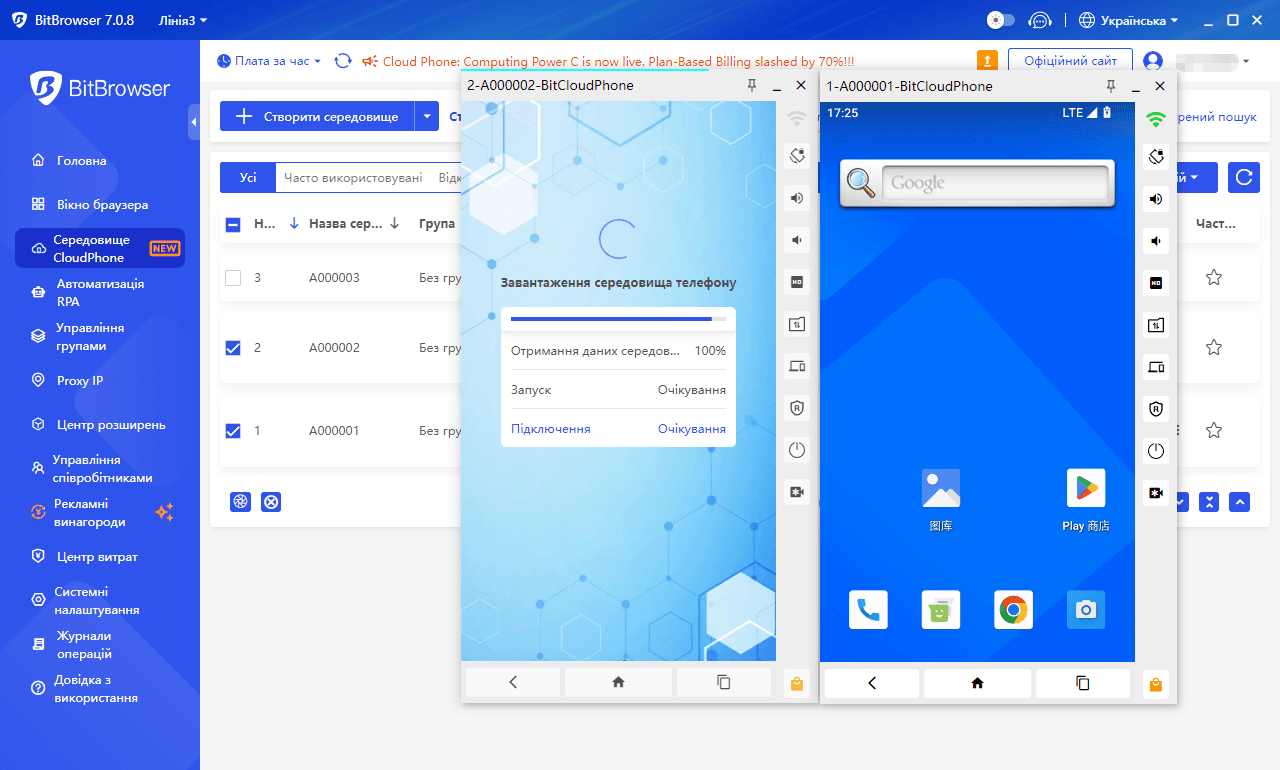Expand the Лінія3 line selector

pos(183,20)
